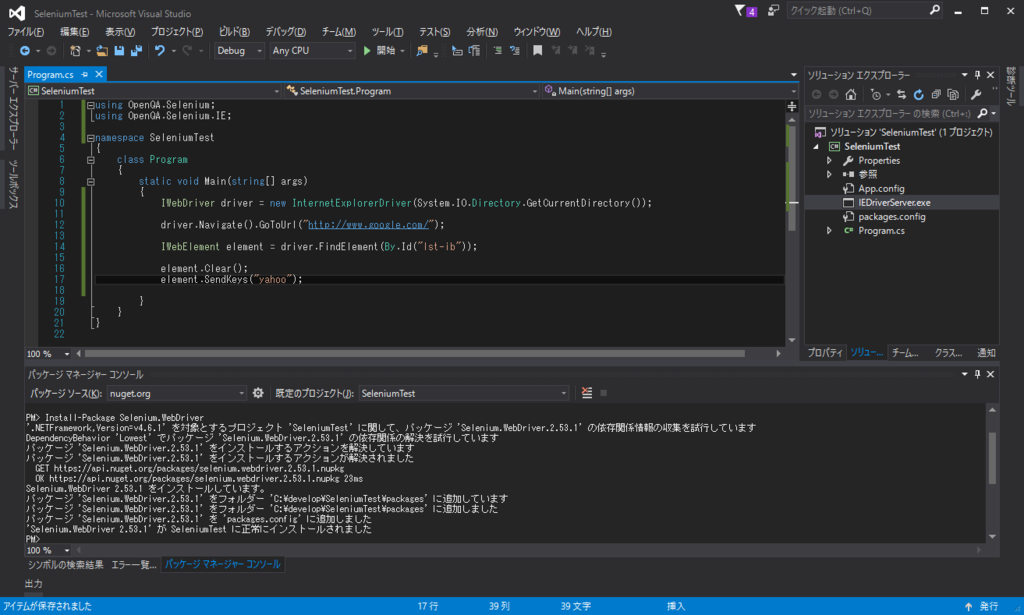Click the Save All toolbar icon
Screen dimensions: 1024x615
pos(136,50)
